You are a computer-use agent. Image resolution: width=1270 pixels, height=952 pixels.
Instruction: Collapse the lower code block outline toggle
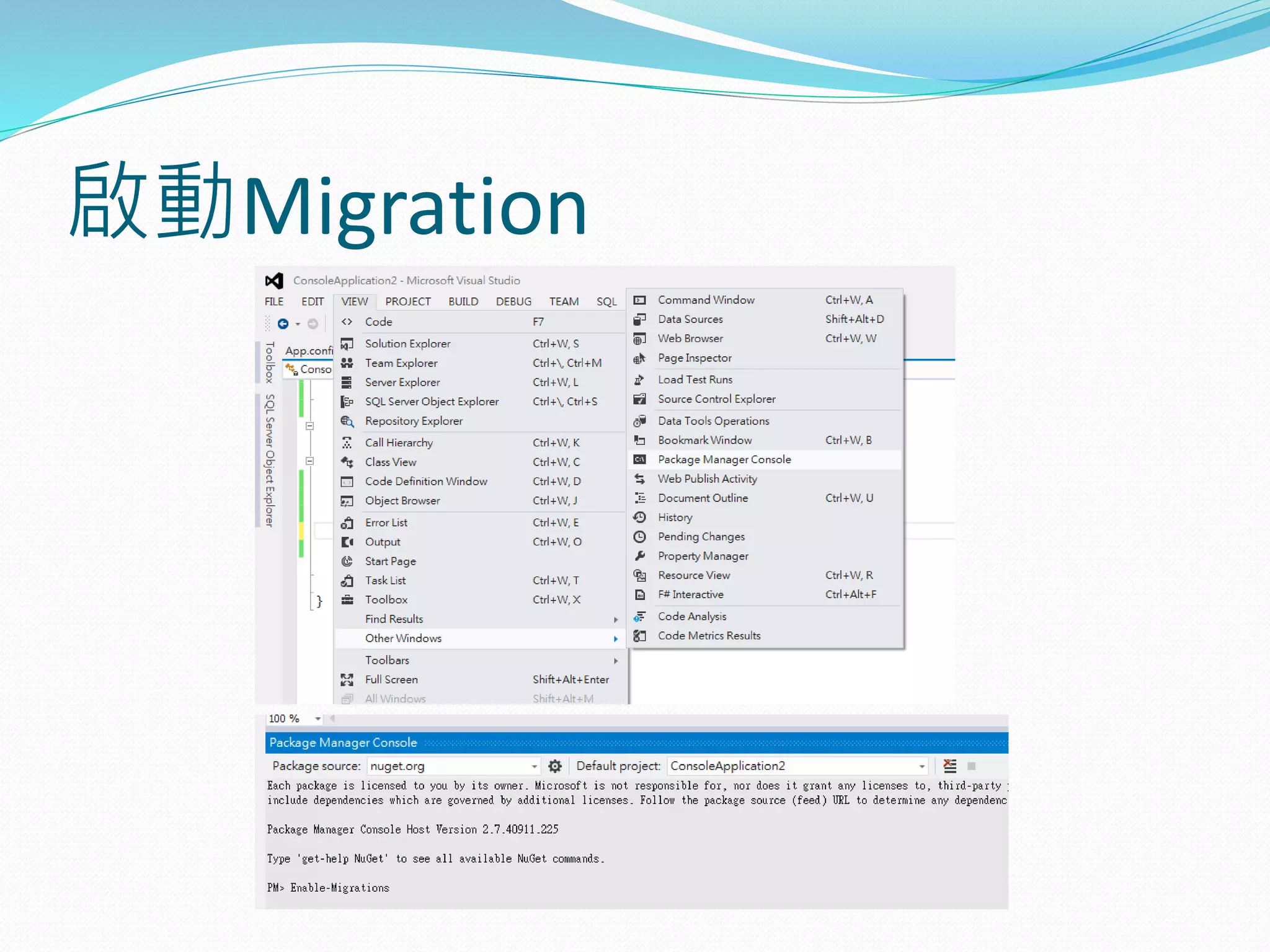310,461
